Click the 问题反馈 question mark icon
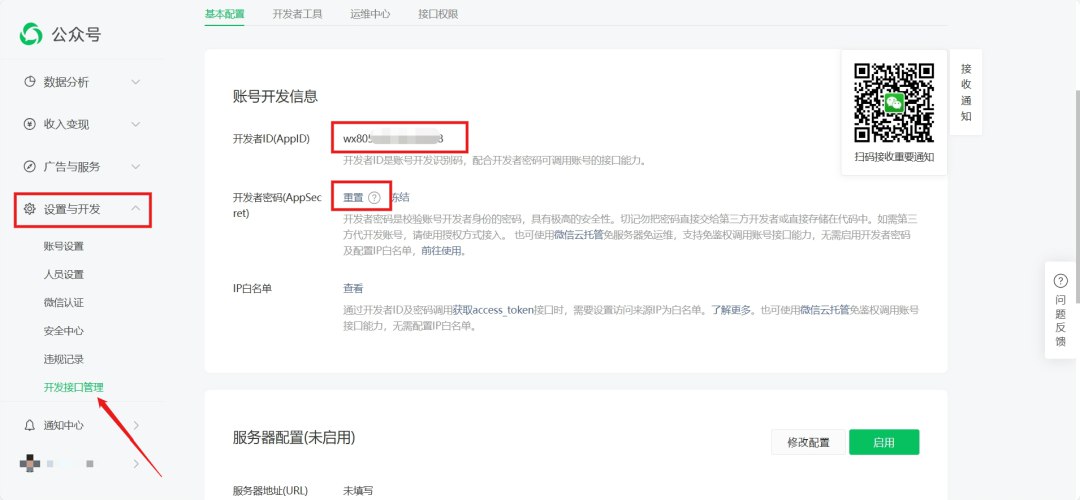The image size is (1080, 500). coord(1061,281)
